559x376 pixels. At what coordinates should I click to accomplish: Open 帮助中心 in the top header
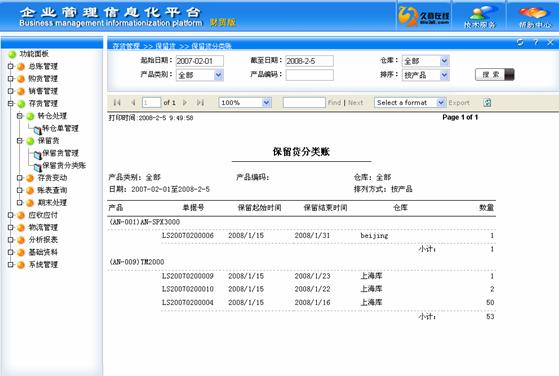pos(534,16)
